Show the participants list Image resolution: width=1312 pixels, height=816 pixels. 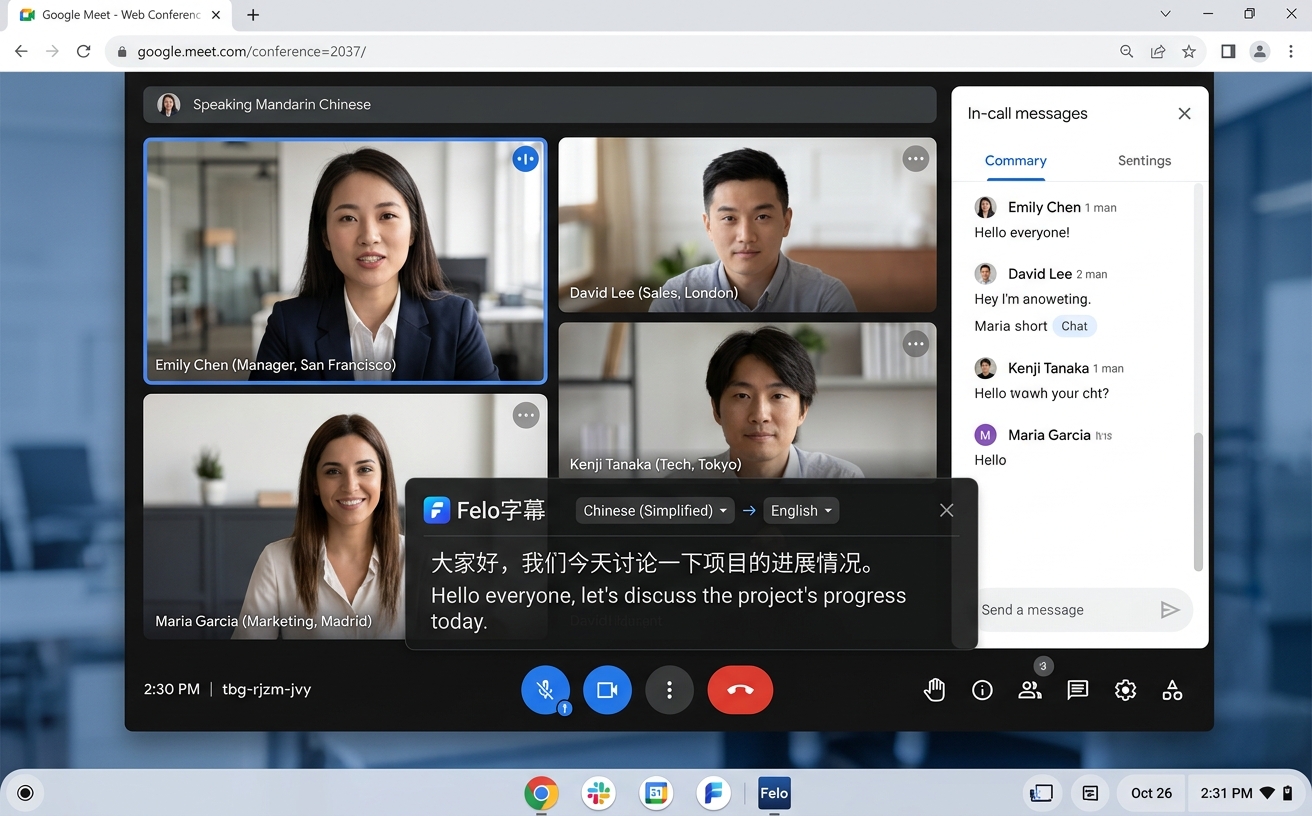(x=1029, y=689)
